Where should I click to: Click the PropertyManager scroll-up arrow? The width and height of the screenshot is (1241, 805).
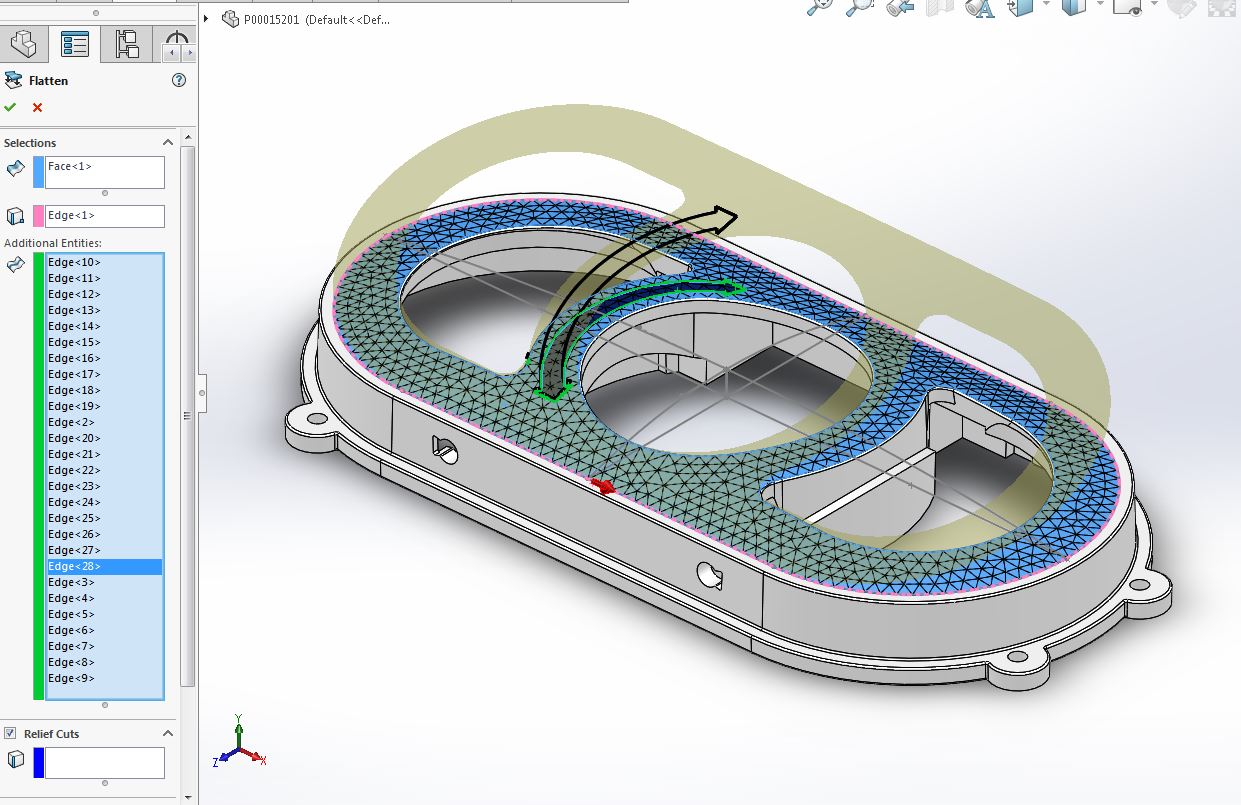click(186, 138)
